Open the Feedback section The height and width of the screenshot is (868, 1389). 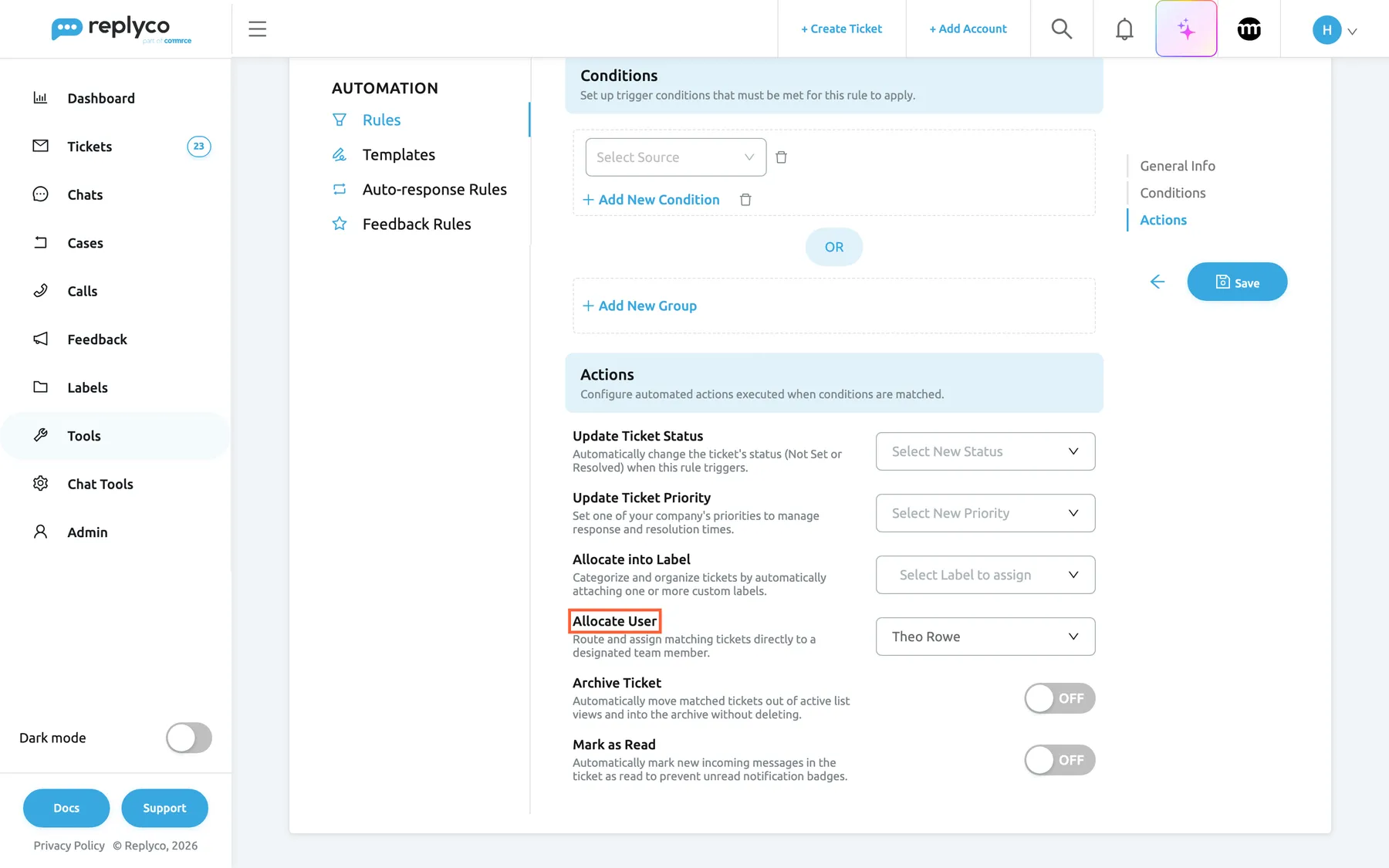(96, 339)
